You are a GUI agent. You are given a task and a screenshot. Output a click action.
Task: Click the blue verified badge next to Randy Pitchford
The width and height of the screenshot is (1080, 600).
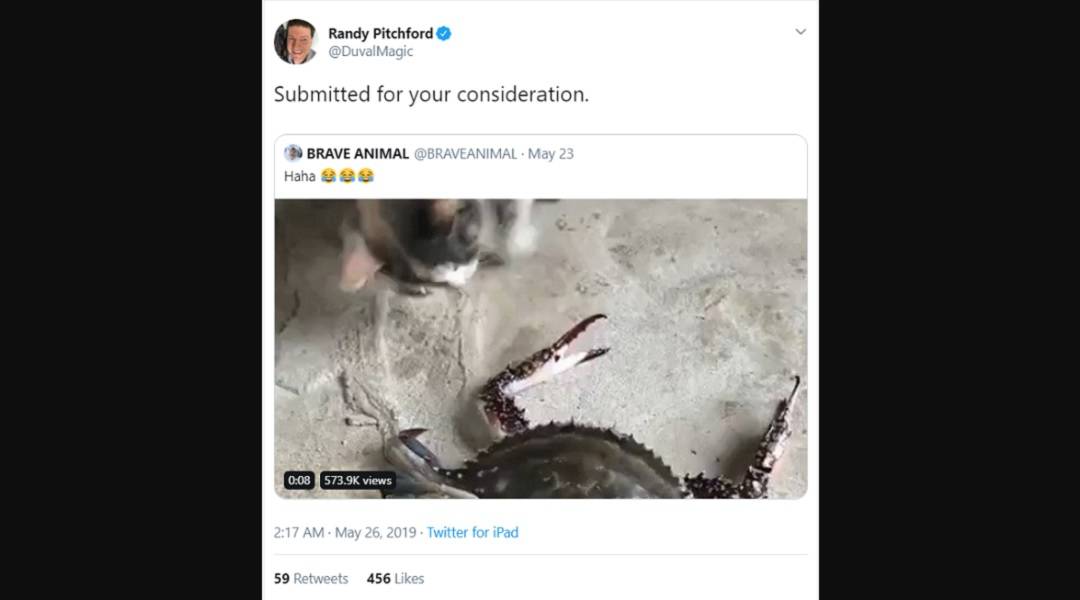point(442,32)
